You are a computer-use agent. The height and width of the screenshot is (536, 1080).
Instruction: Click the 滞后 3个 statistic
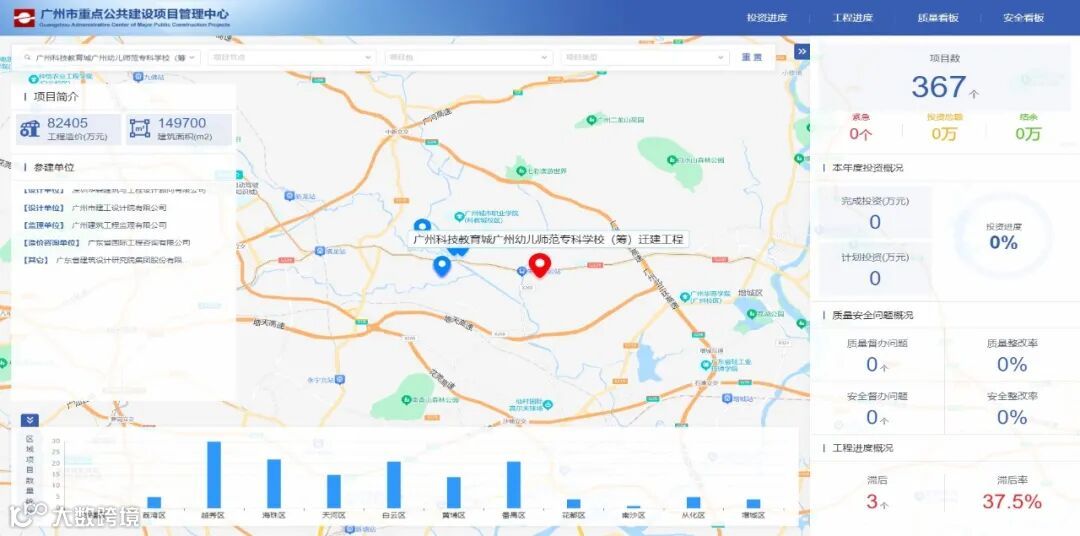[x=877, y=493]
